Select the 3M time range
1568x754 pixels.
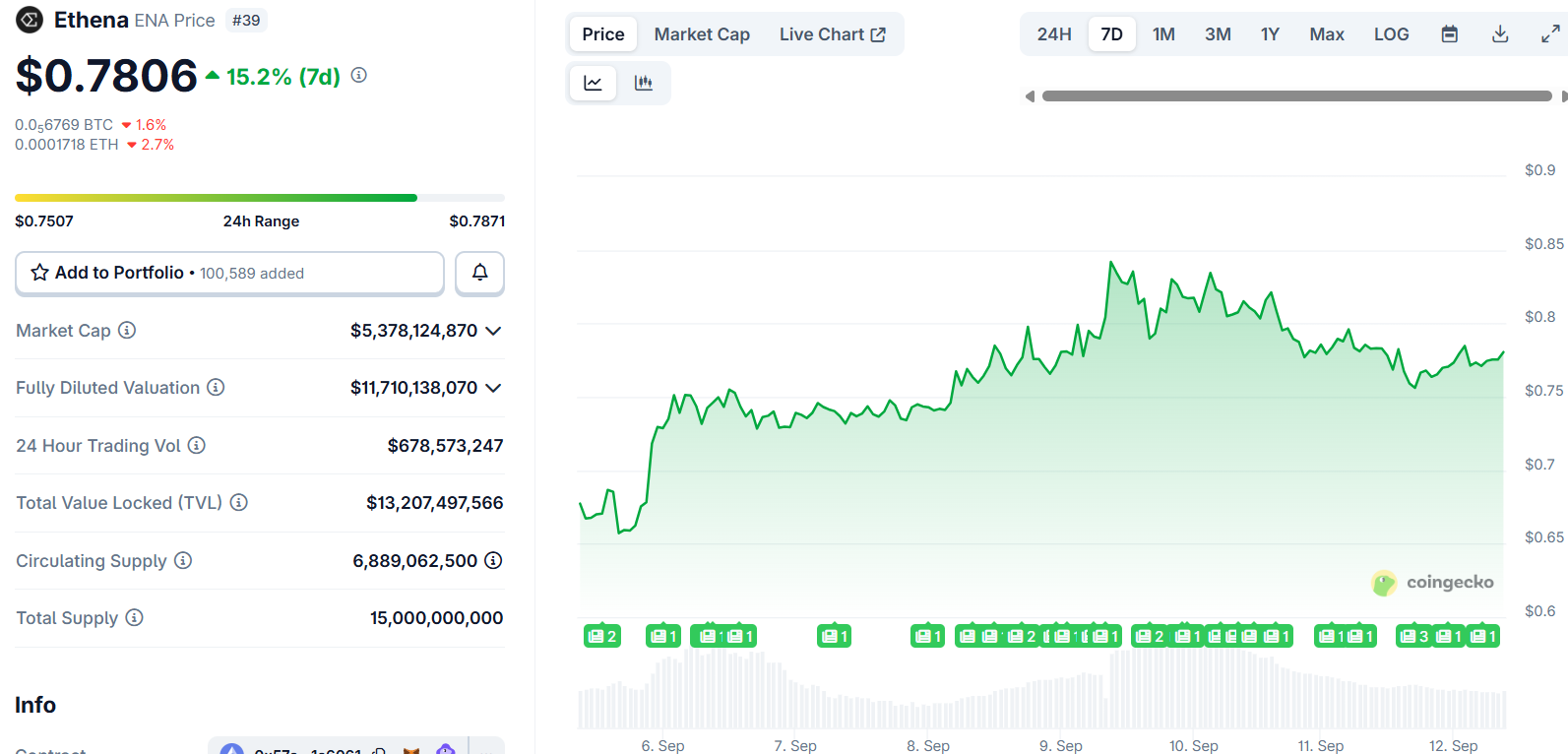click(x=1218, y=34)
